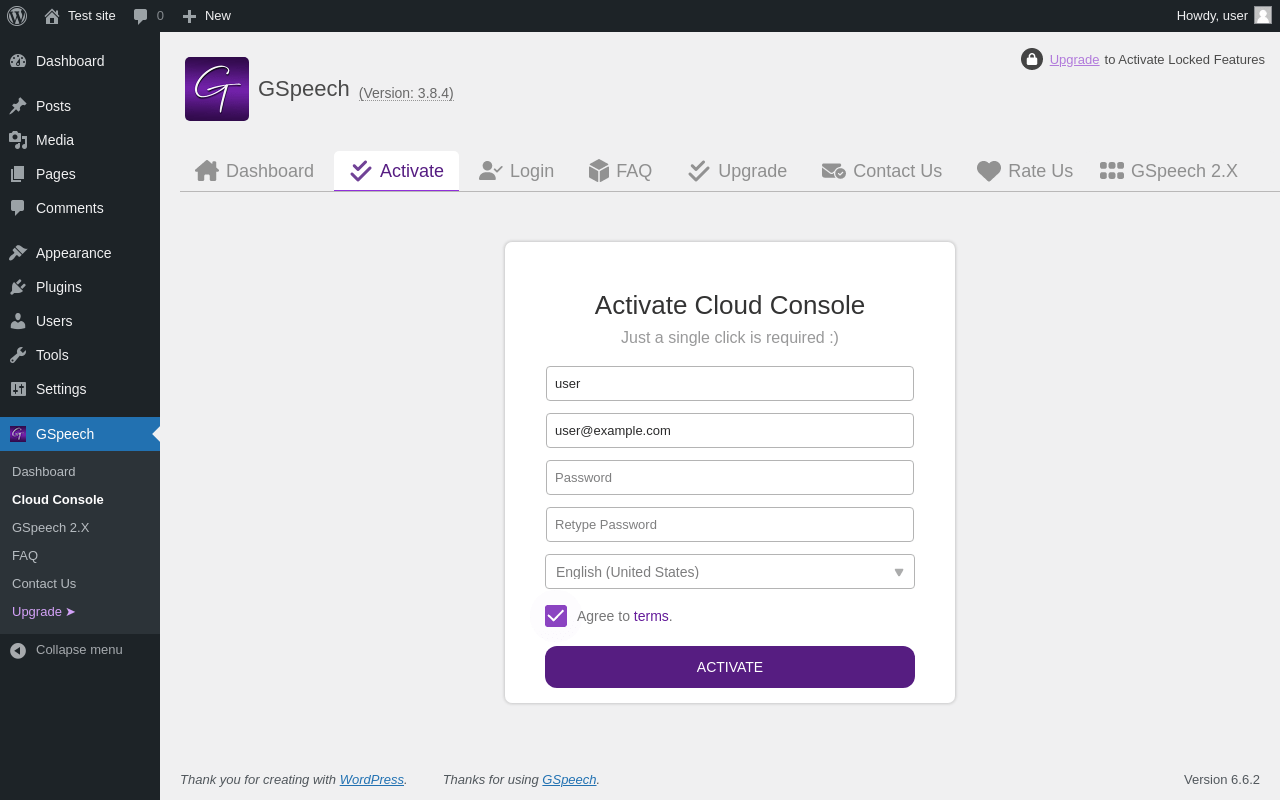Click the Comments icon in sidebar
The width and height of the screenshot is (1280, 800).
(x=18, y=208)
